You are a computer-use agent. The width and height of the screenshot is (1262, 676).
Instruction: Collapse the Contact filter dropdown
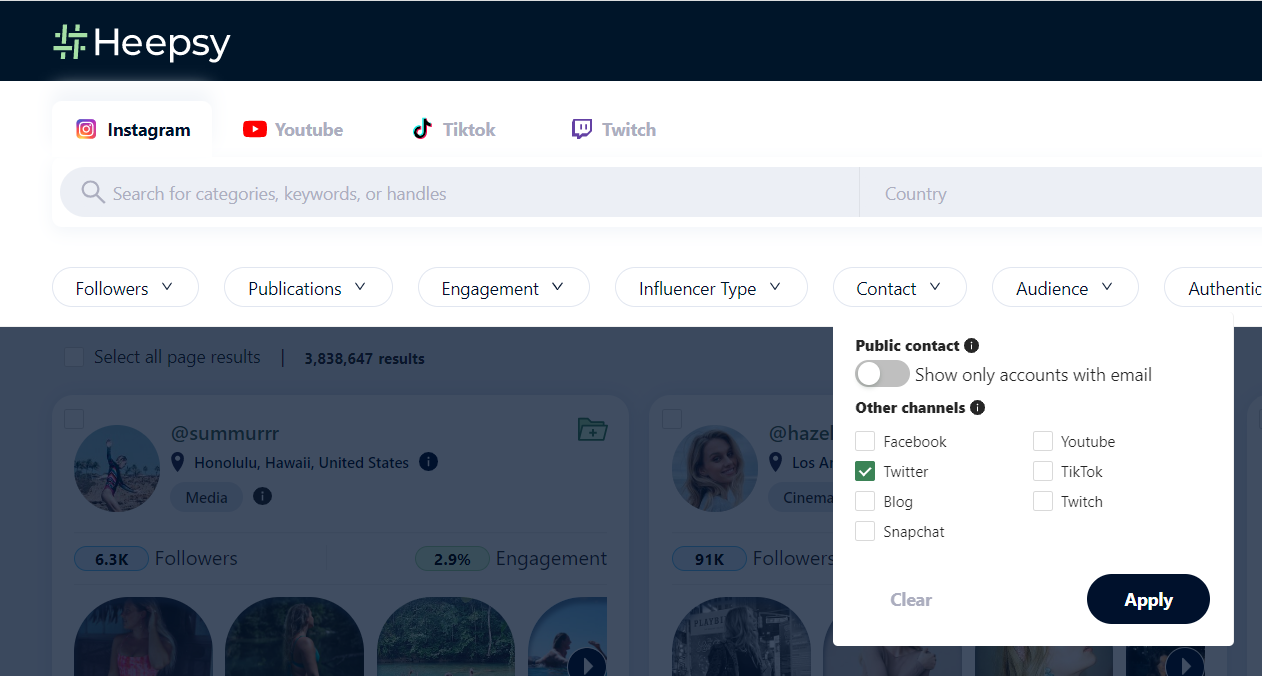tap(899, 287)
